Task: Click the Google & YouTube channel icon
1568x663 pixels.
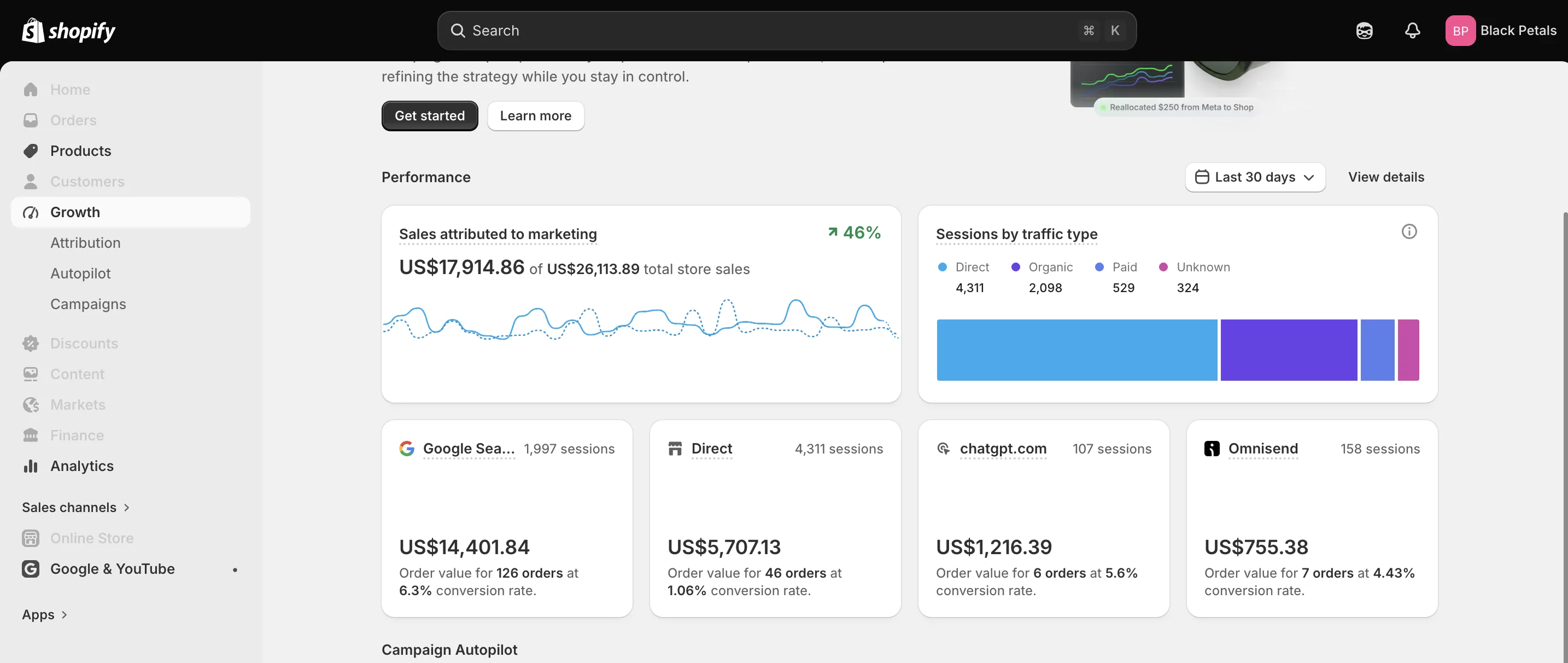Action: (x=31, y=568)
